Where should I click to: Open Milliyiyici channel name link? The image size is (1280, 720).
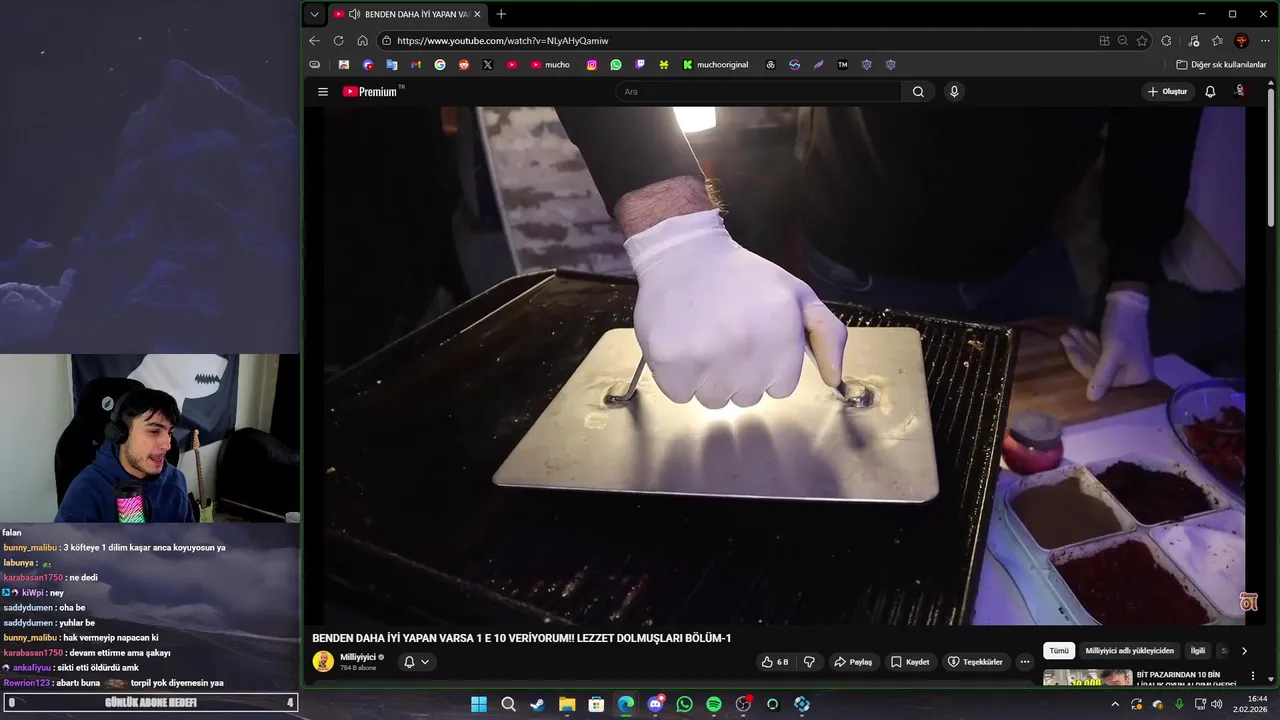point(358,657)
